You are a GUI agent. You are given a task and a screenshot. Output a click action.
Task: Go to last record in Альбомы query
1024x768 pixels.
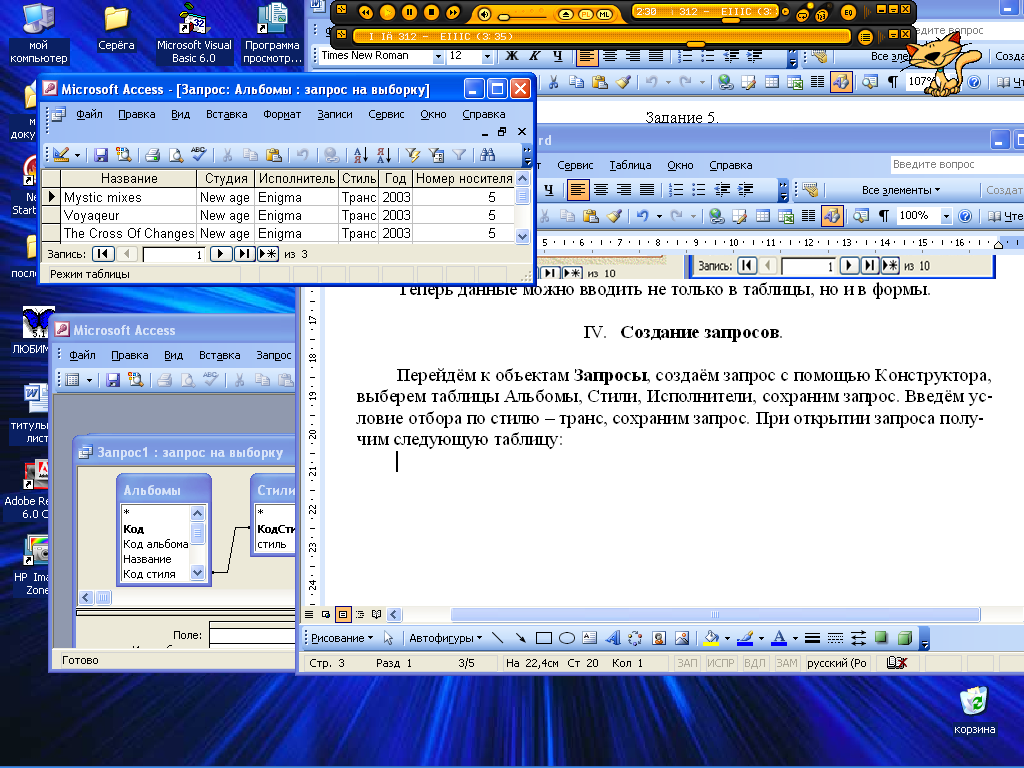244,254
